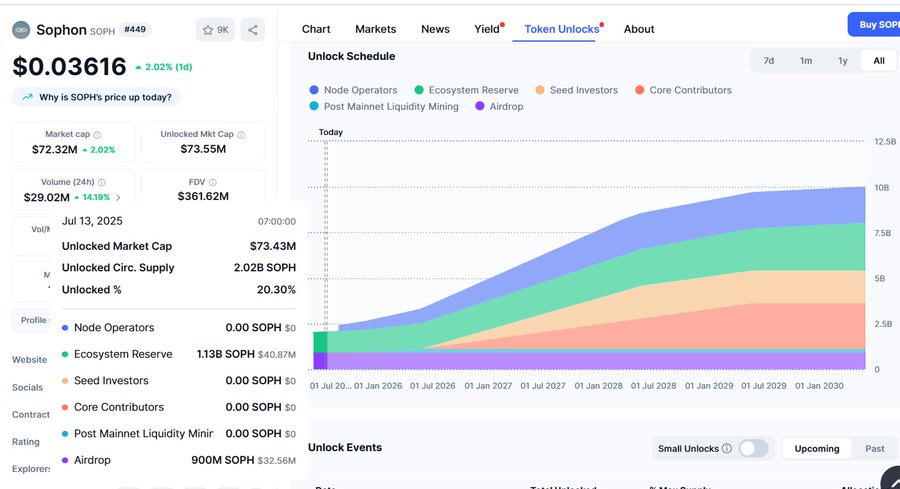The image size is (900, 489).
Task: Click the Volume (24h) info icon
Action: (x=102, y=183)
